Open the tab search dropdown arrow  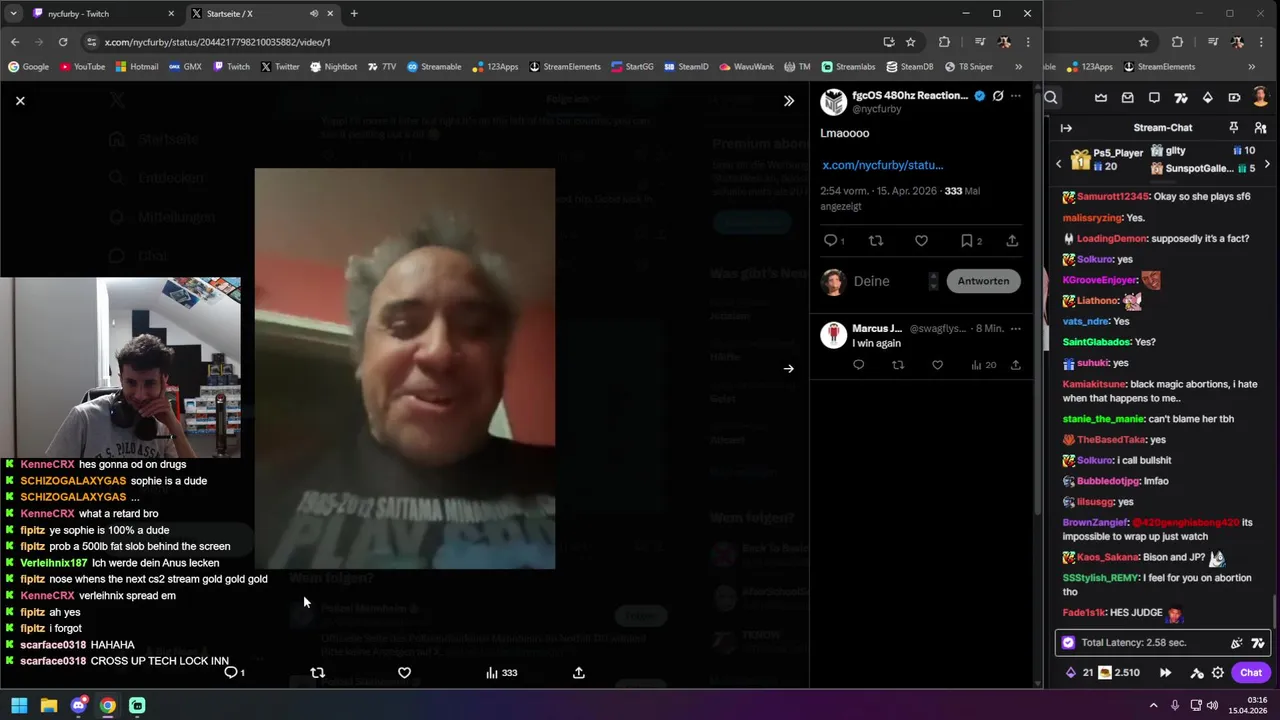pos(13,14)
